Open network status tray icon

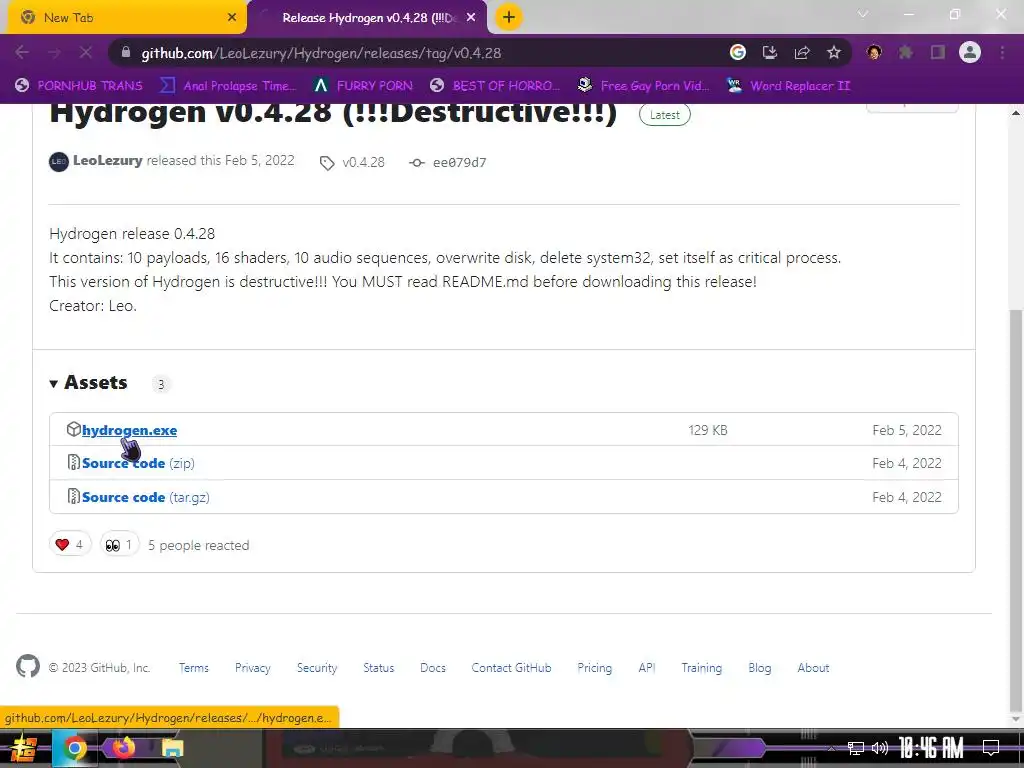coord(856,748)
